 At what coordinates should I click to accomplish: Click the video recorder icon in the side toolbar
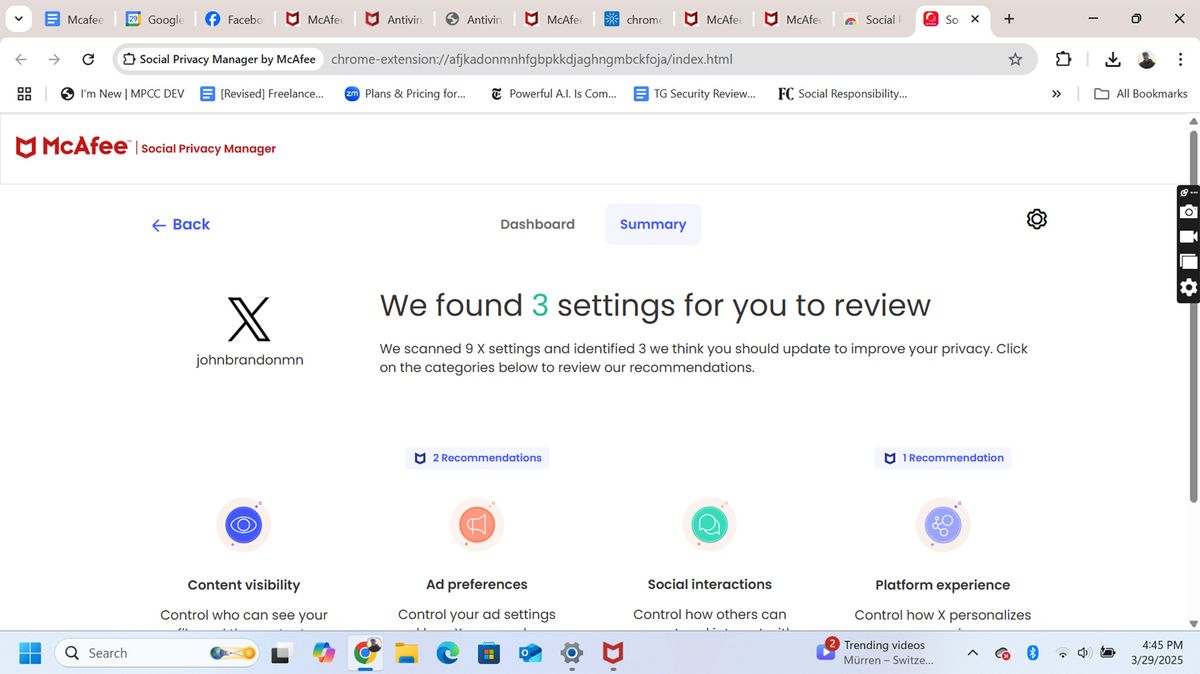click(x=1188, y=236)
